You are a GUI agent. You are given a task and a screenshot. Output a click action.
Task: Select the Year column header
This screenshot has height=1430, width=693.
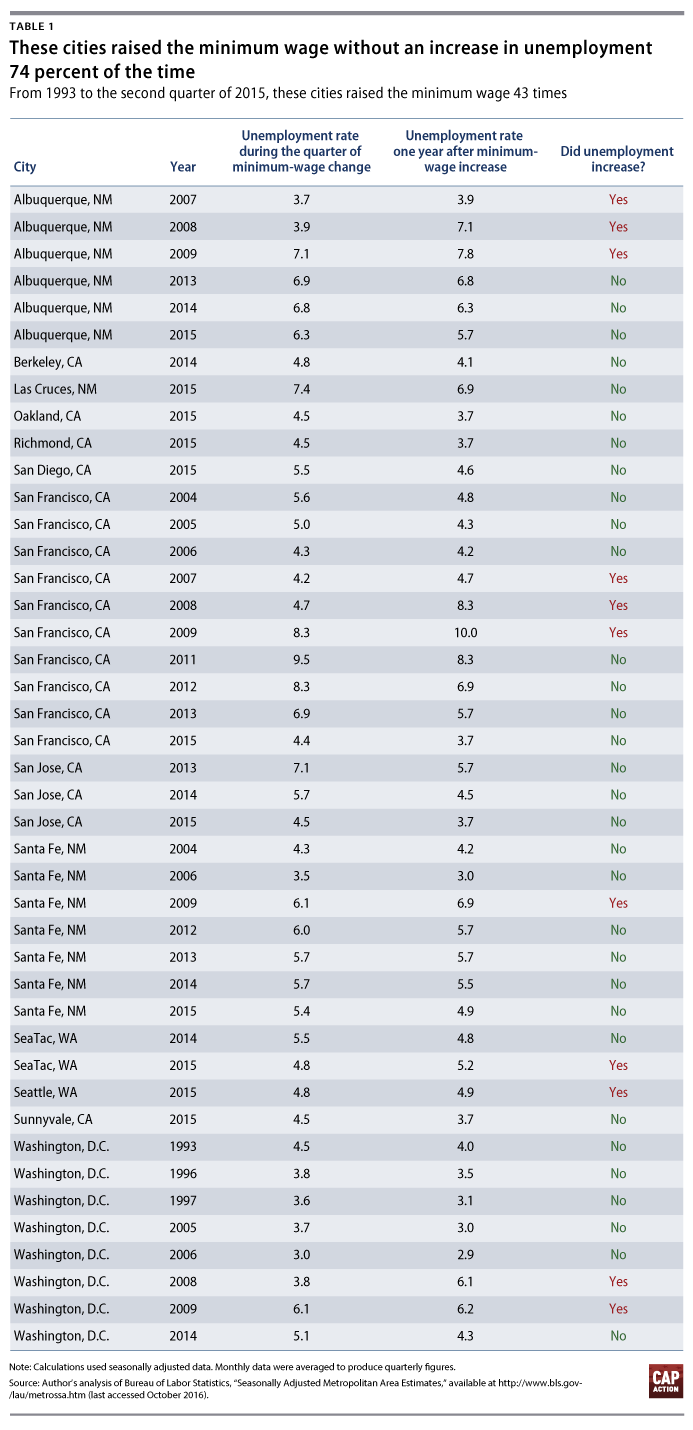pos(183,167)
